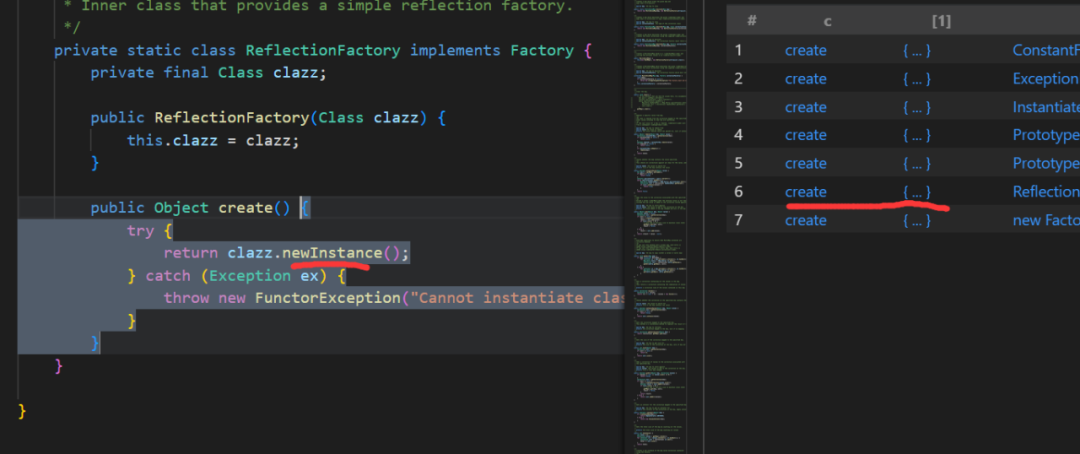
Task: Click the Prototype... link in row 5
Action: [x=1046, y=163]
